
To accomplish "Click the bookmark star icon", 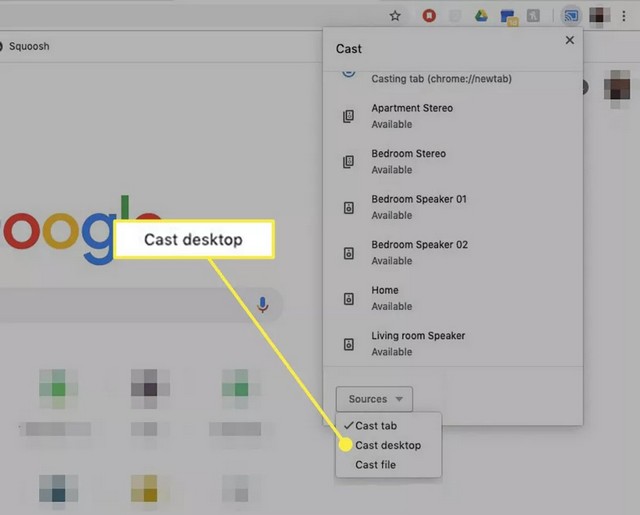I will 395,16.
